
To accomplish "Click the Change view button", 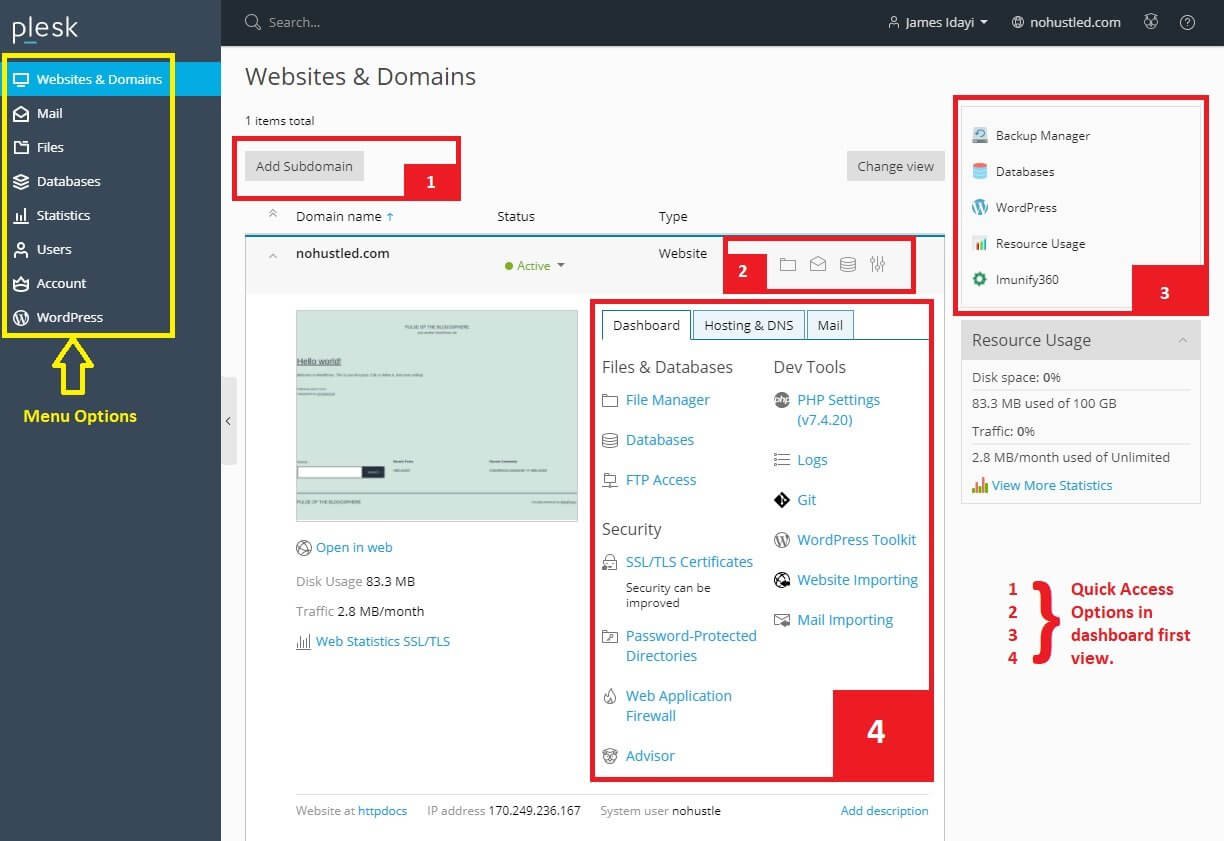I will (x=896, y=166).
